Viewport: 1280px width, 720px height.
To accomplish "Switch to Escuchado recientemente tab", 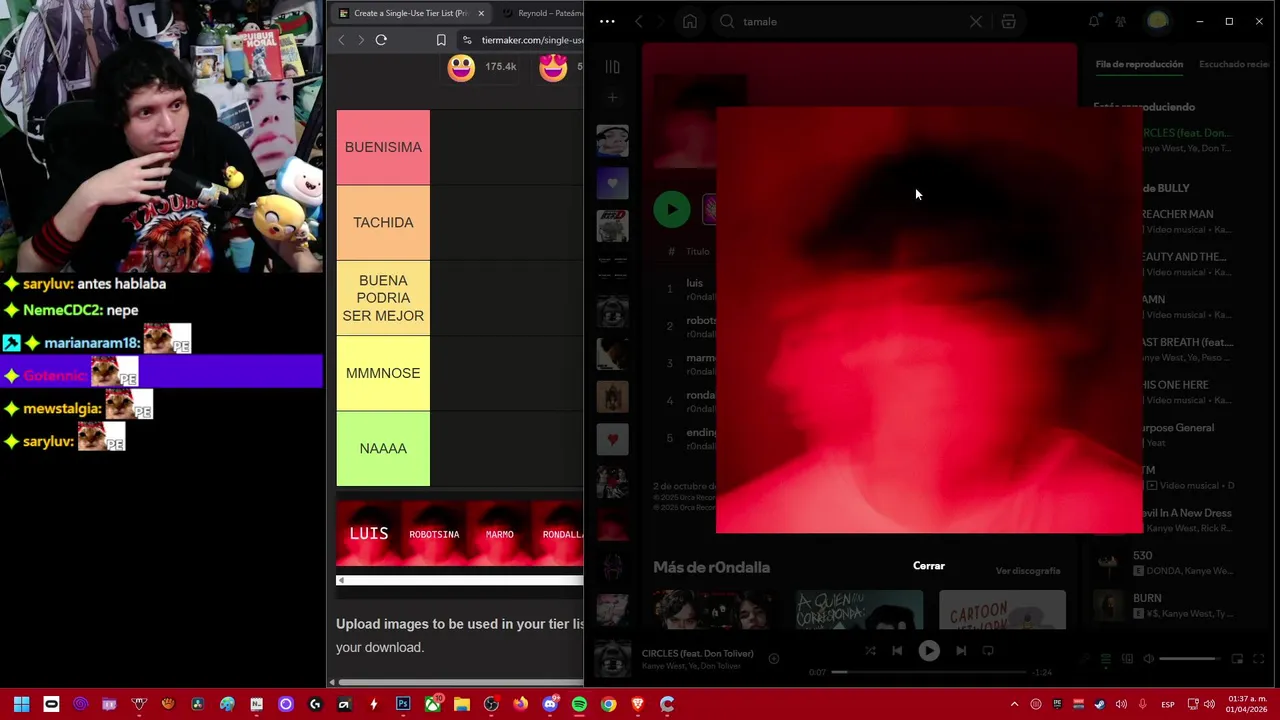I will [x=1235, y=64].
